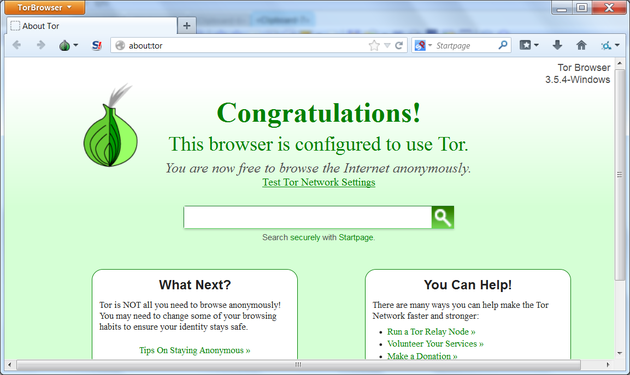
Task: Open a new tab with plus button
Action: (186, 26)
